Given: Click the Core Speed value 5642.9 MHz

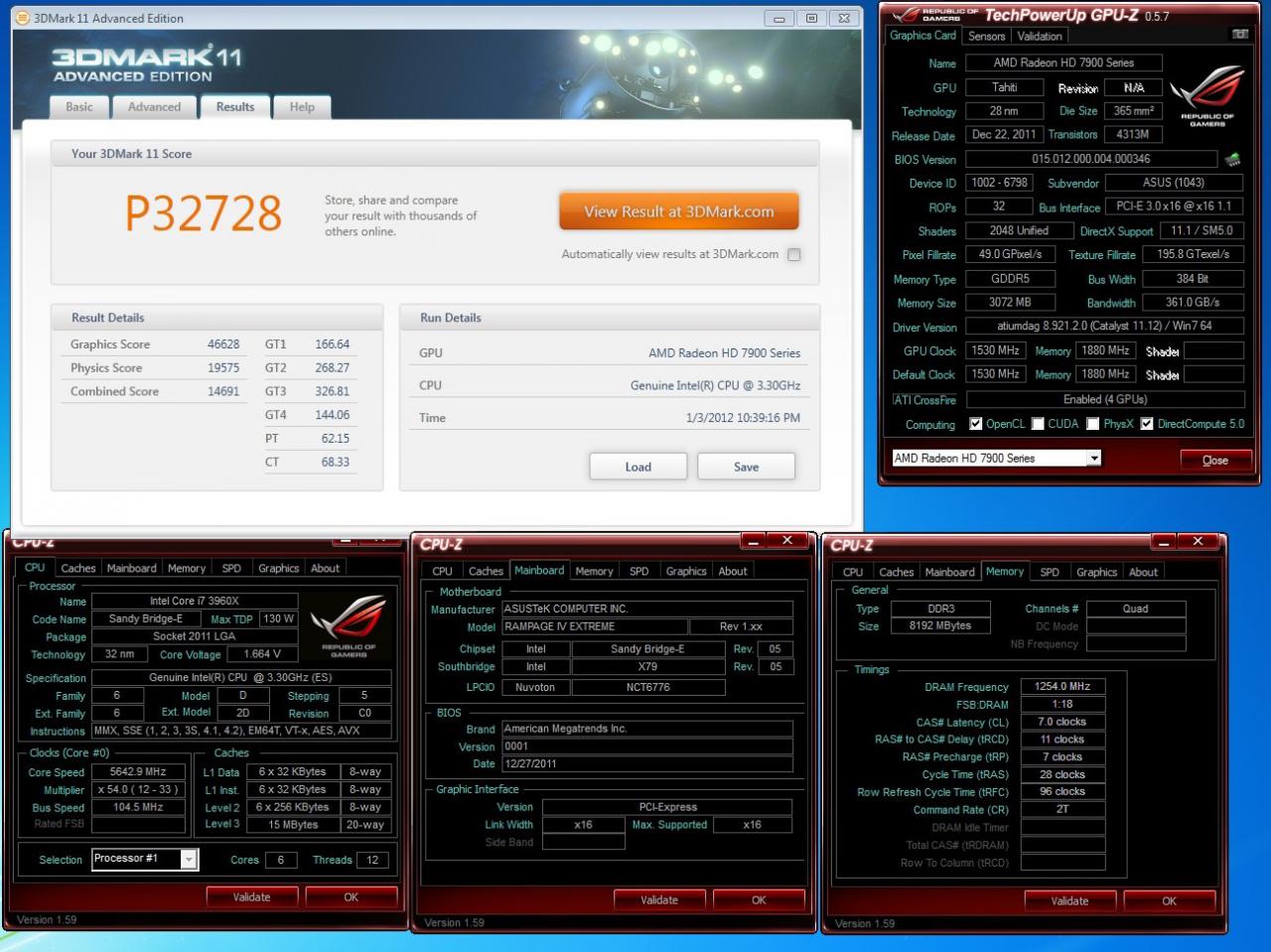Looking at the screenshot, I should (138, 772).
